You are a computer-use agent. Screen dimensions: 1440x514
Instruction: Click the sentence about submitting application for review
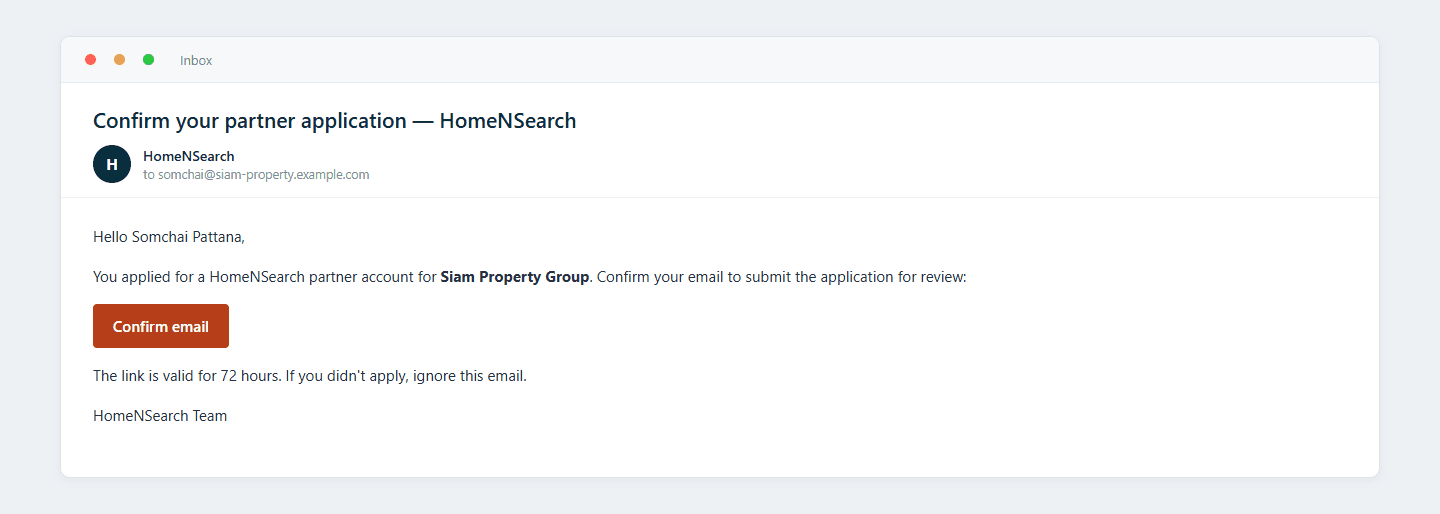[782, 277]
